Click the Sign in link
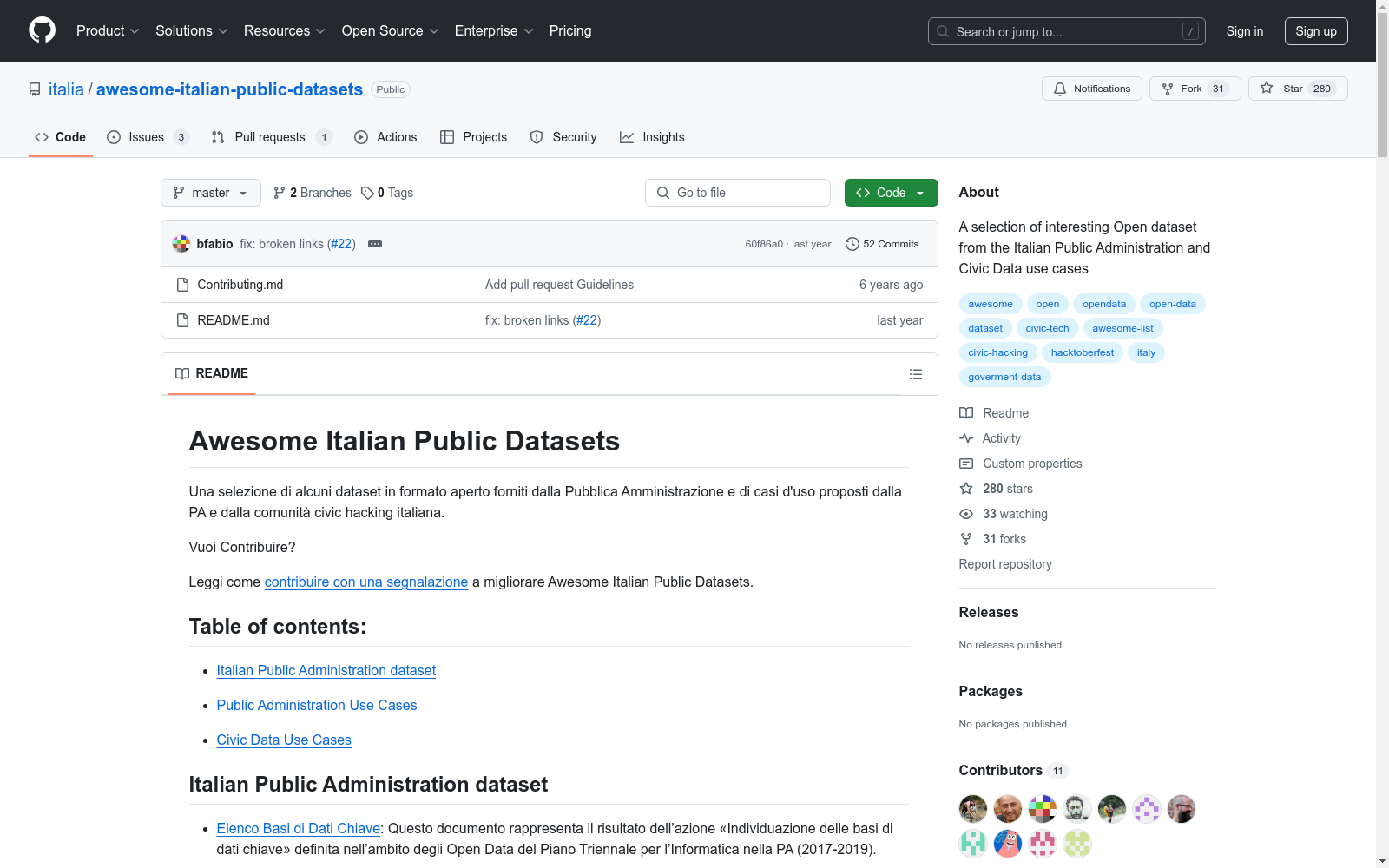The height and width of the screenshot is (868, 1389). point(1245,31)
